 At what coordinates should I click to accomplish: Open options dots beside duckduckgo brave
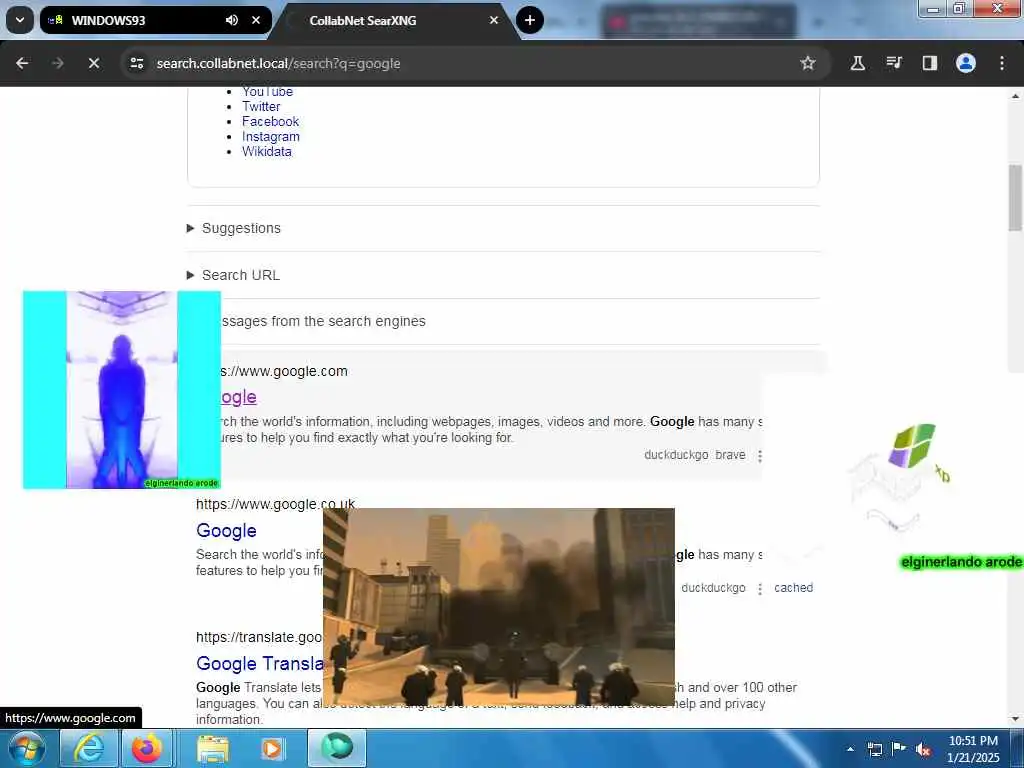click(x=760, y=456)
